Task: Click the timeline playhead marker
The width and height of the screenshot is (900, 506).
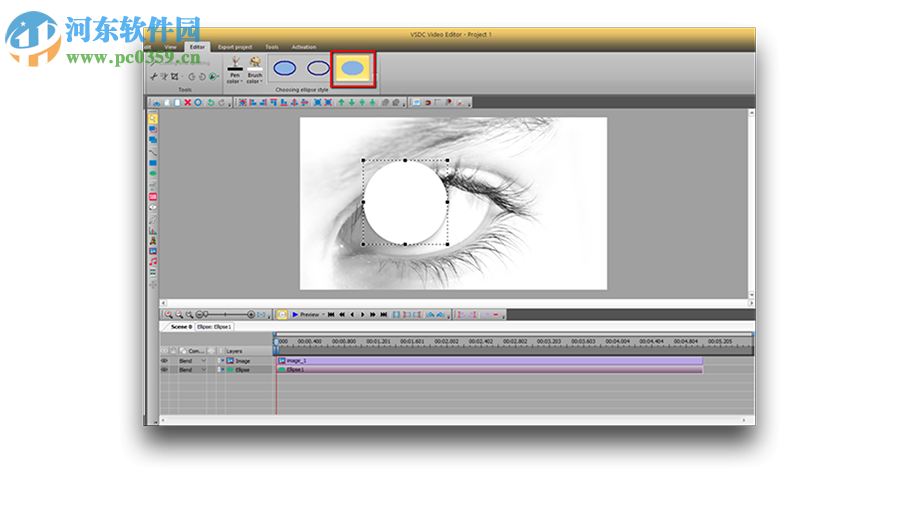Action: tap(276, 341)
